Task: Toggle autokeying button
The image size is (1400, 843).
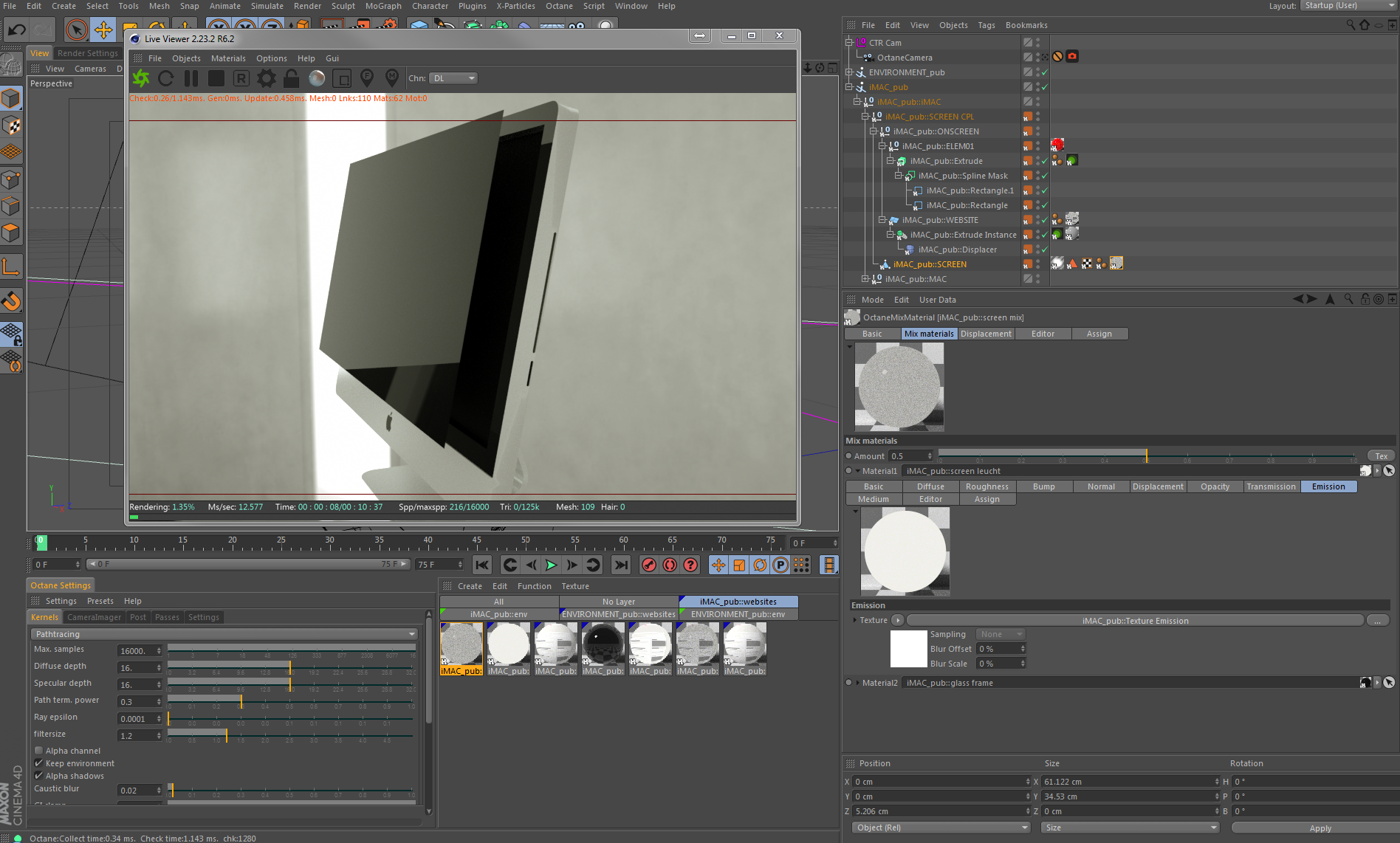Action: click(670, 565)
